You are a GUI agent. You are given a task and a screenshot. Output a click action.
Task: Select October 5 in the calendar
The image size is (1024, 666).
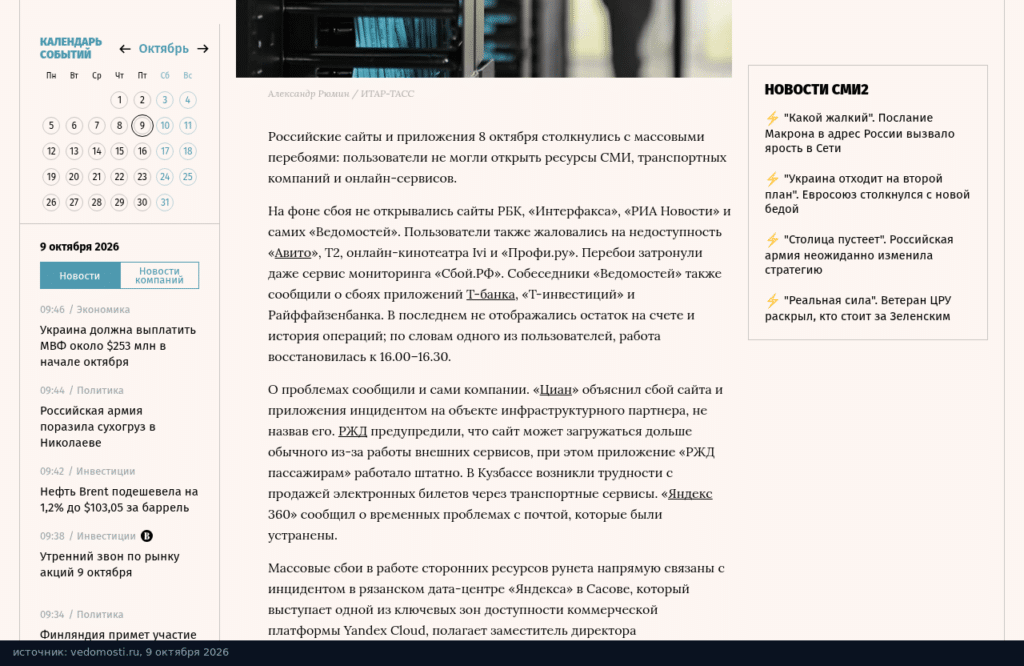[51, 125]
